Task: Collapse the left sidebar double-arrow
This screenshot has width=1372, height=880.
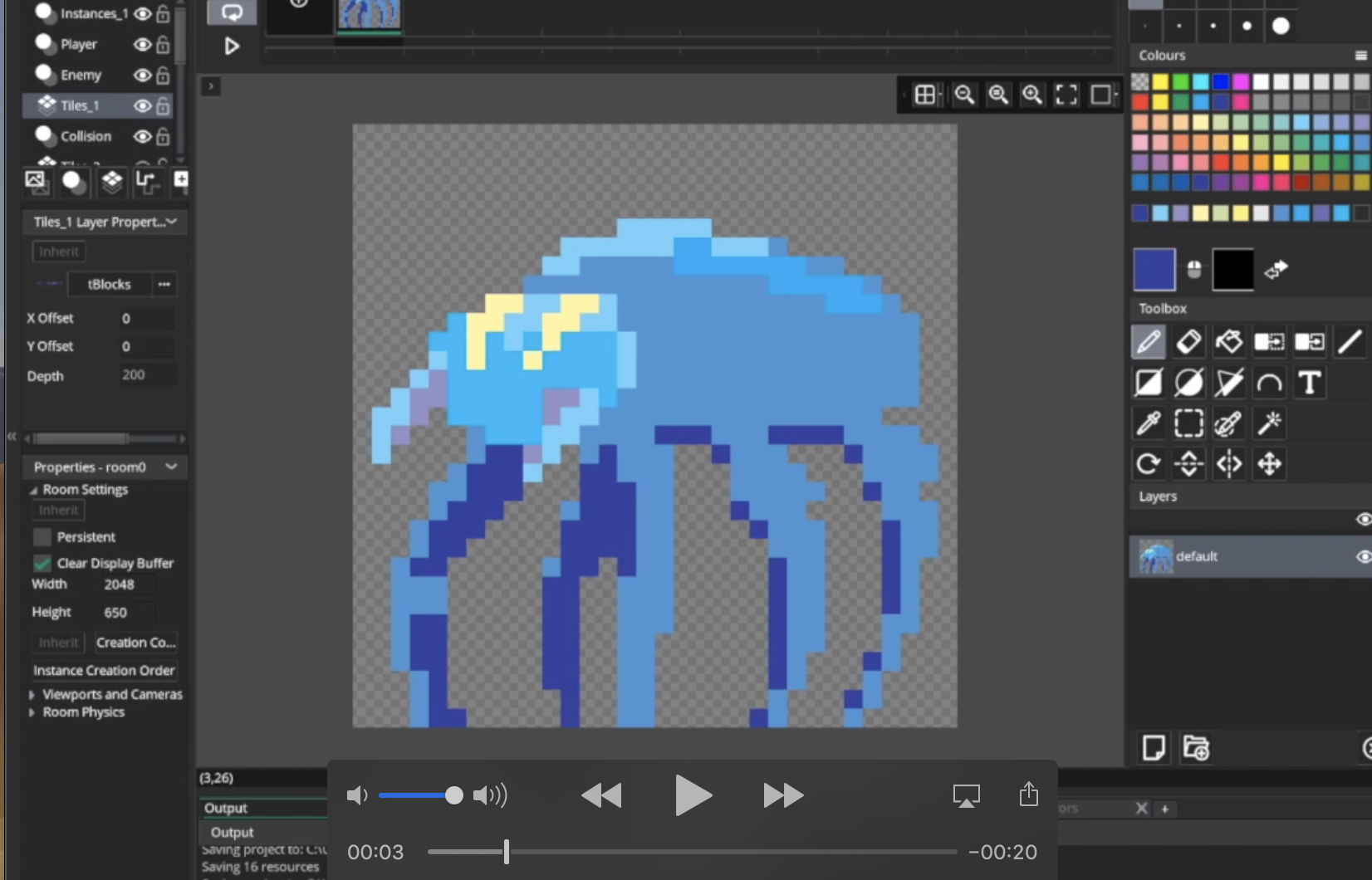Action: [x=12, y=436]
